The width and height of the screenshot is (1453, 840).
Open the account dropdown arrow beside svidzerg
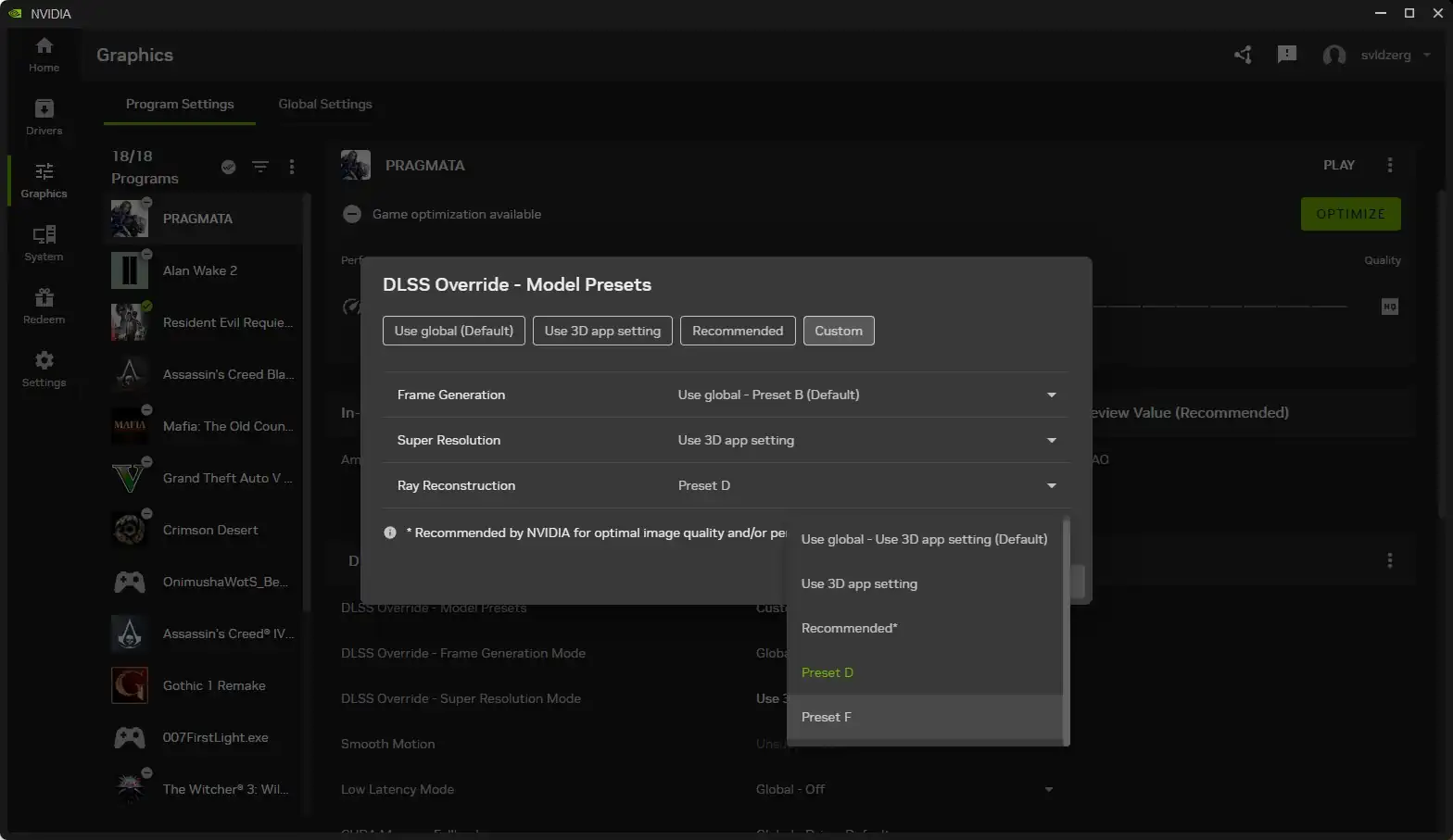[1427, 55]
